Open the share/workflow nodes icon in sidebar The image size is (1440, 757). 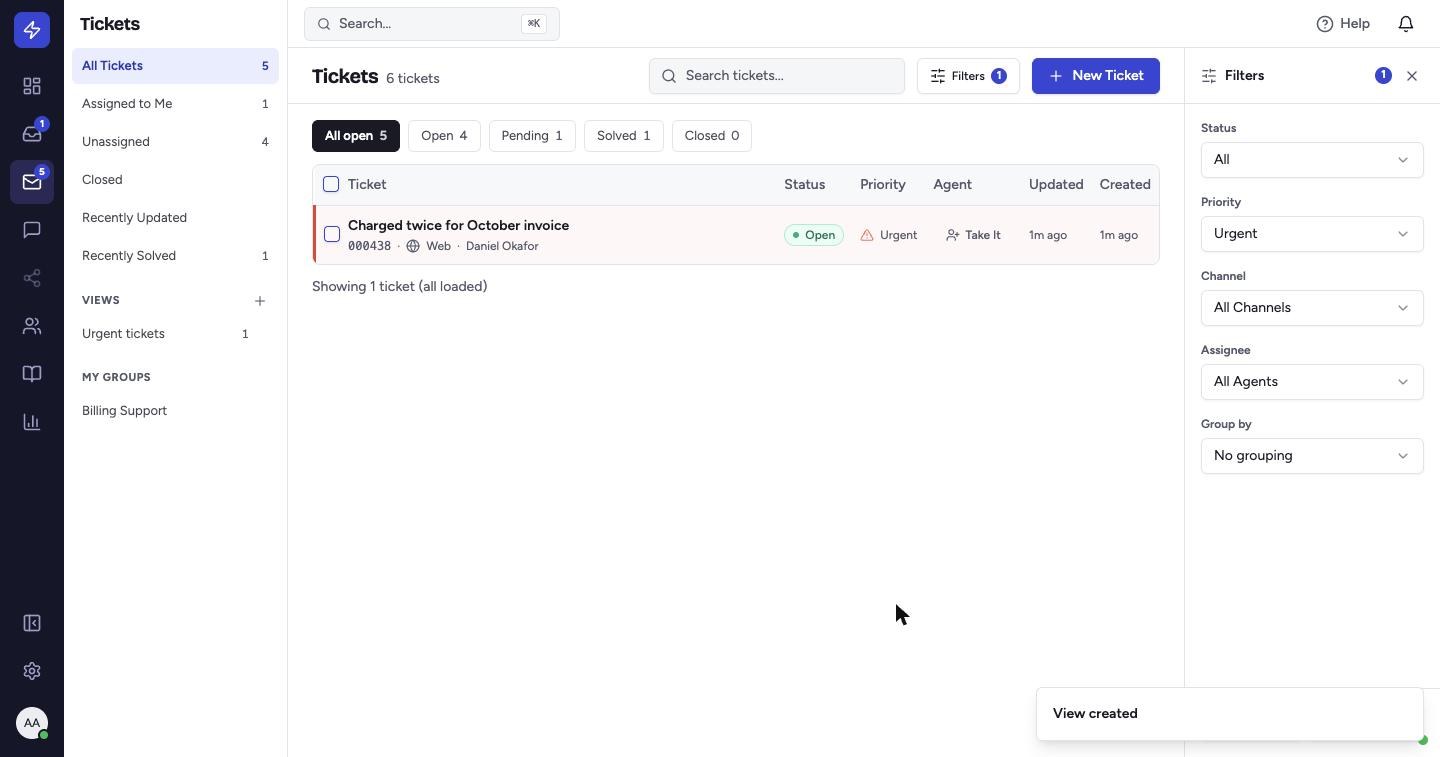[32, 278]
